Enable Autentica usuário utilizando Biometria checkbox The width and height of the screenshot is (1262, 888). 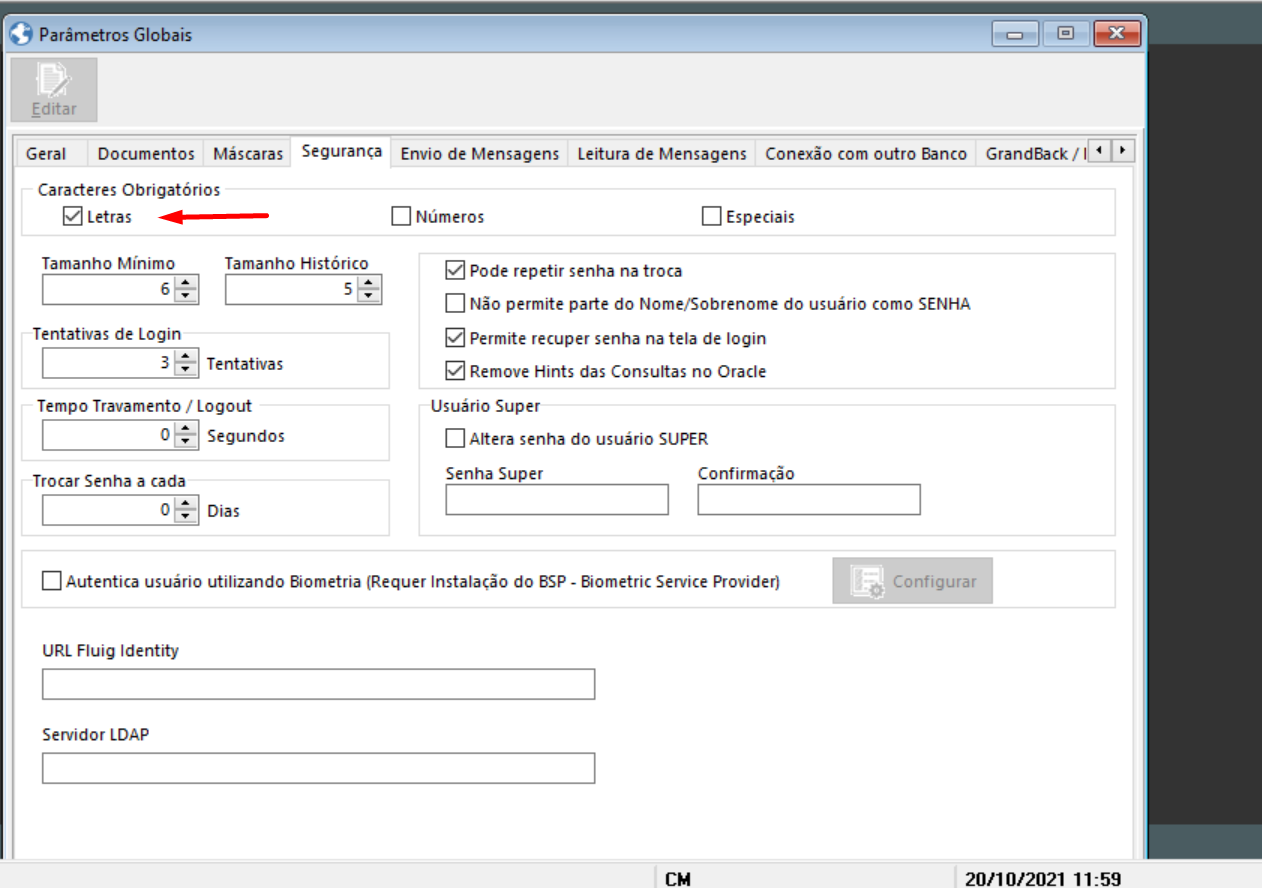pos(51,581)
